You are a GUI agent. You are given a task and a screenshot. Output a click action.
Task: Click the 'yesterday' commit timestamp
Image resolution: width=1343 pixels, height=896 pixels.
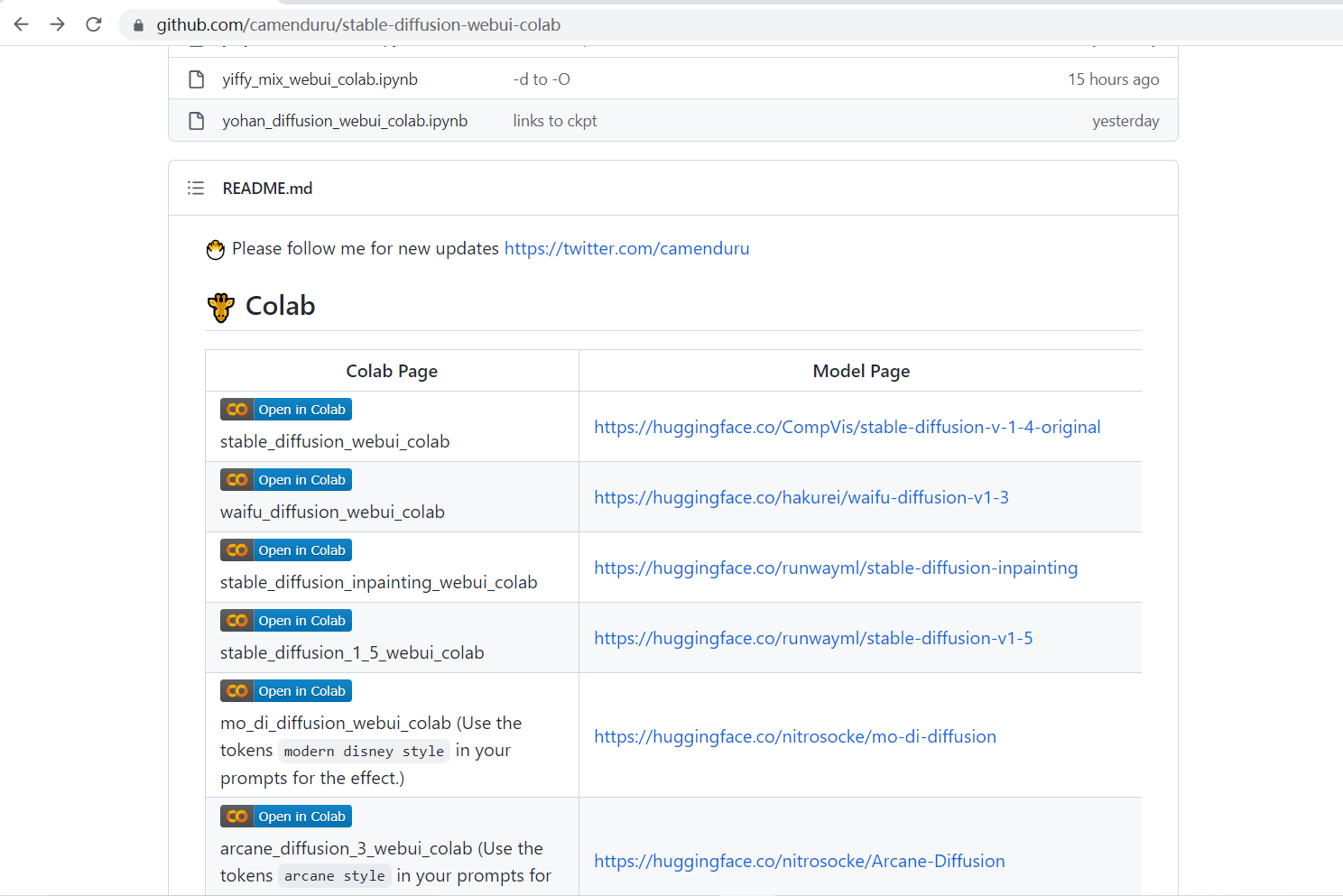click(1125, 121)
